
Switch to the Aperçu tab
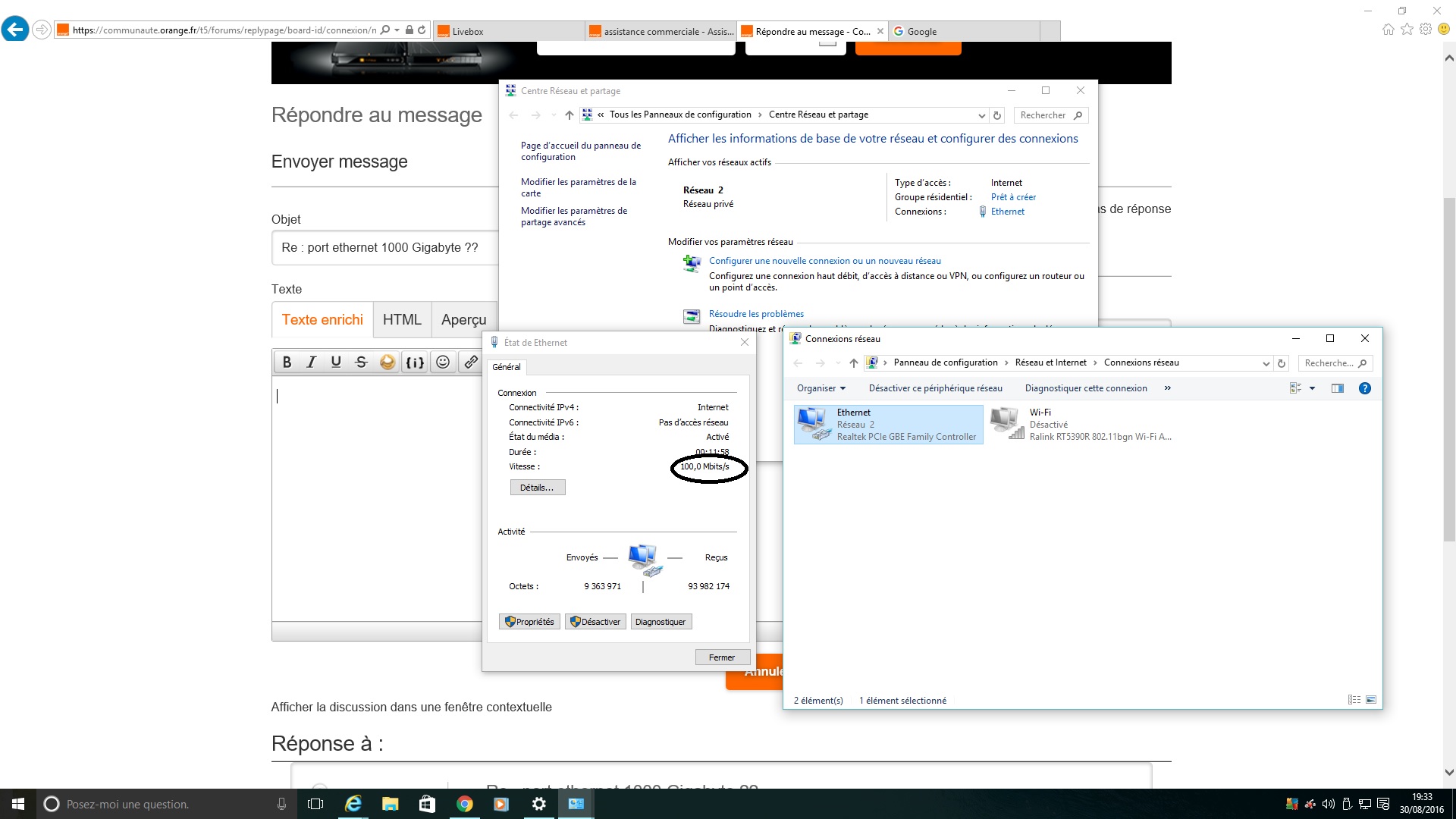[x=463, y=319]
